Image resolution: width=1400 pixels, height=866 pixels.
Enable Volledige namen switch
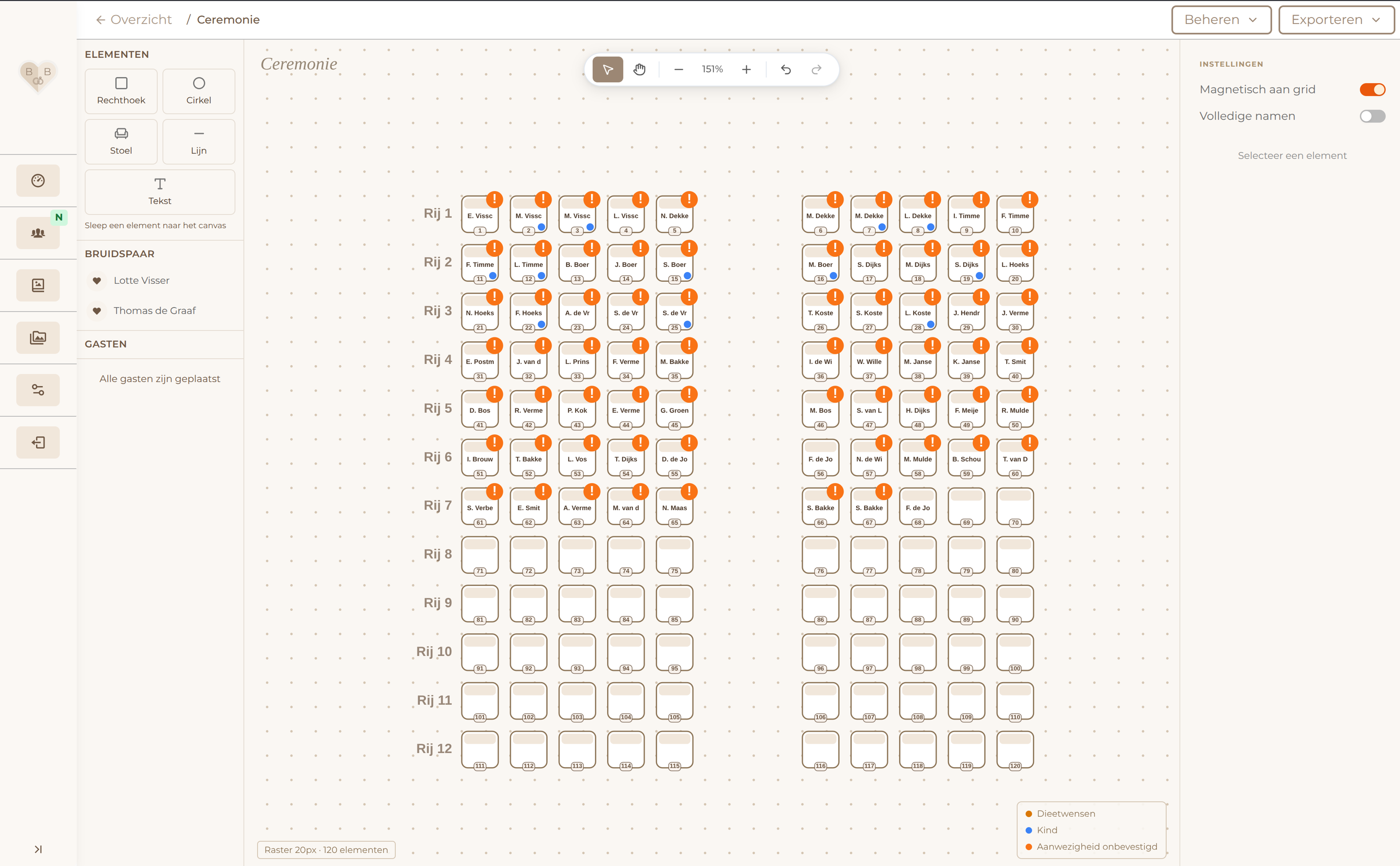click(1373, 116)
